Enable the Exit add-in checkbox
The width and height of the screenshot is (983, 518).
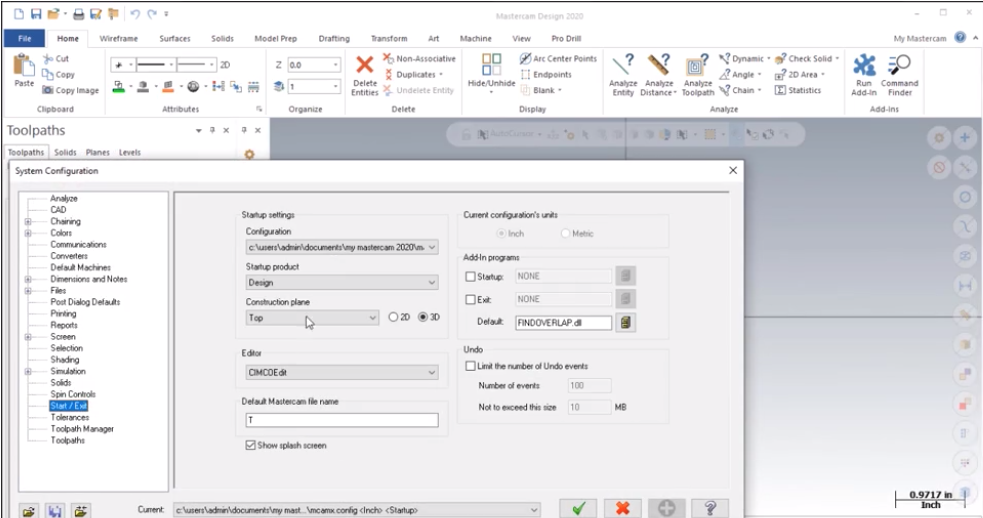470,299
